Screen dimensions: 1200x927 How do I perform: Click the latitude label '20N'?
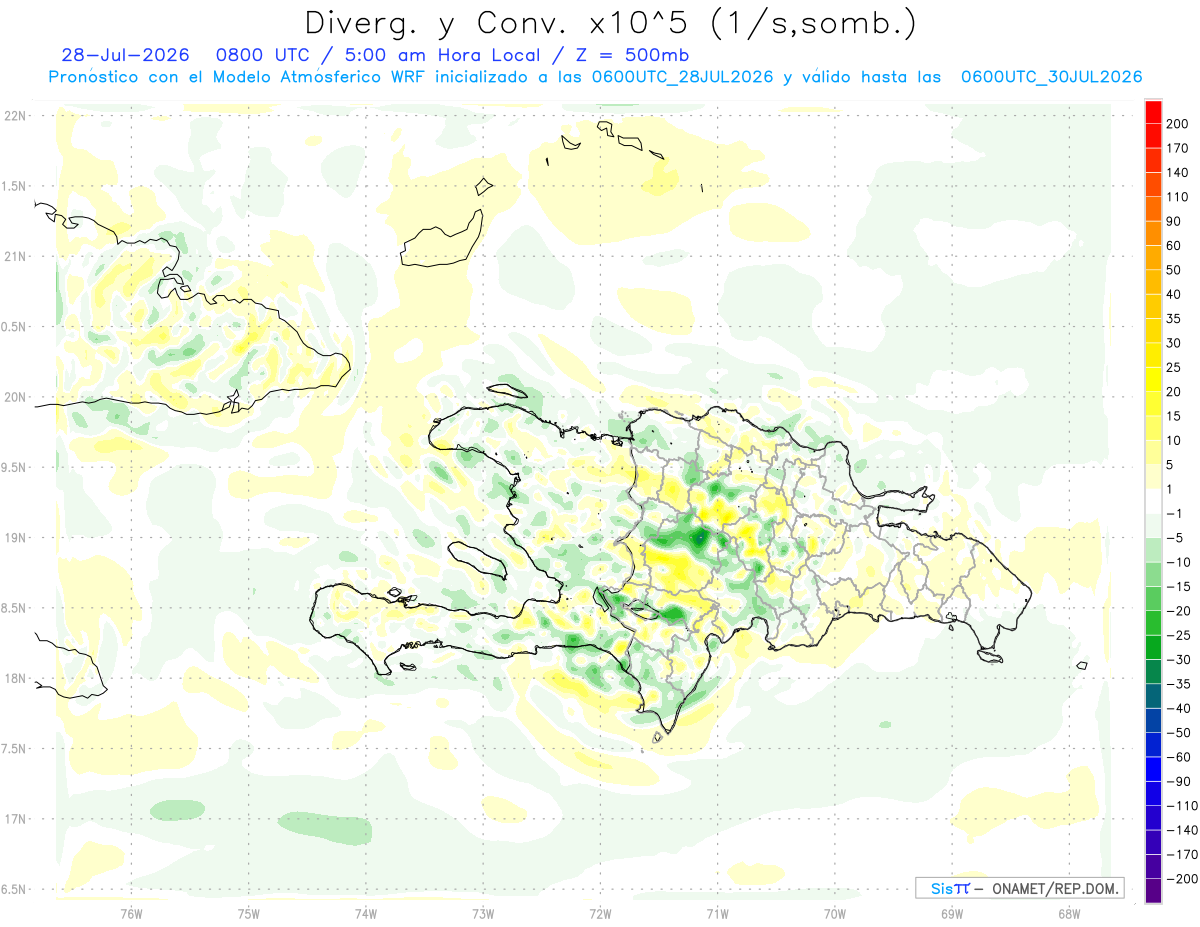click(15, 397)
